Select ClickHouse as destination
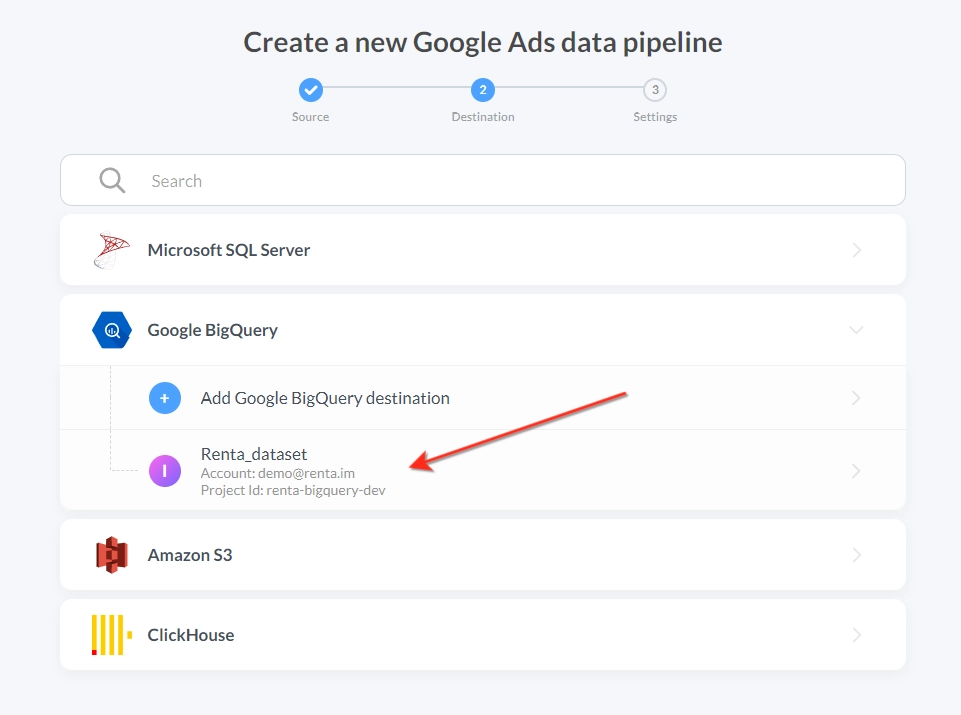Viewport: 961px width, 715px height. pos(483,635)
